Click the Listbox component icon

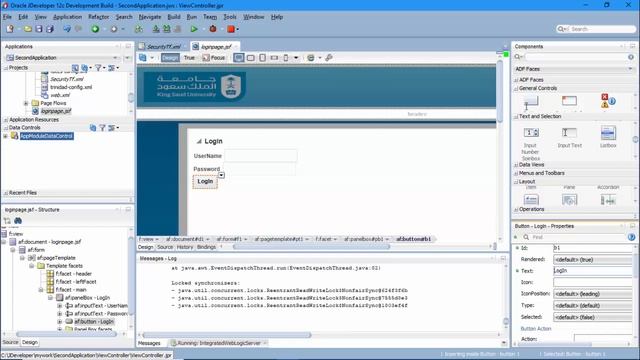(608, 133)
